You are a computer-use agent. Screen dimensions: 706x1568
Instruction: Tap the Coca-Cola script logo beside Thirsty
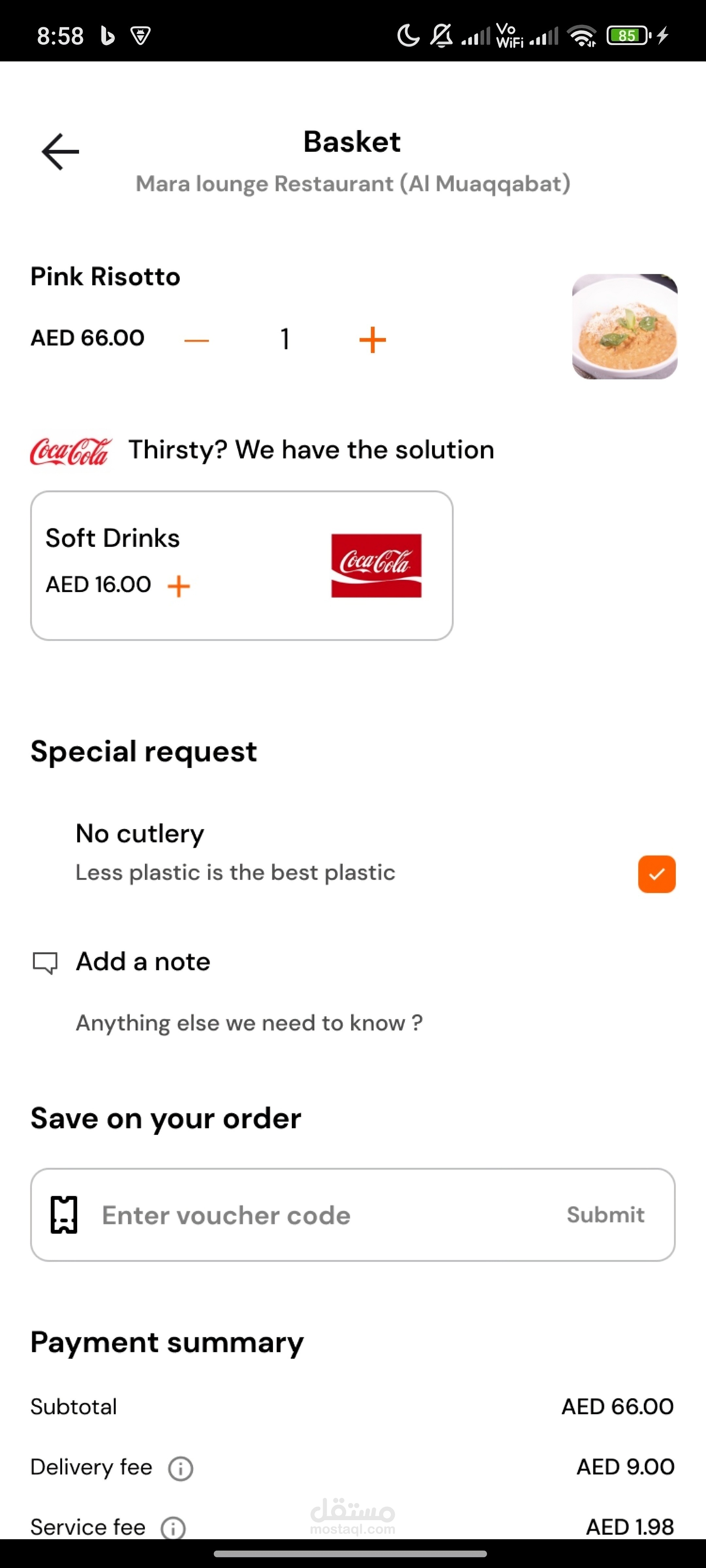pyautogui.click(x=71, y=452)
